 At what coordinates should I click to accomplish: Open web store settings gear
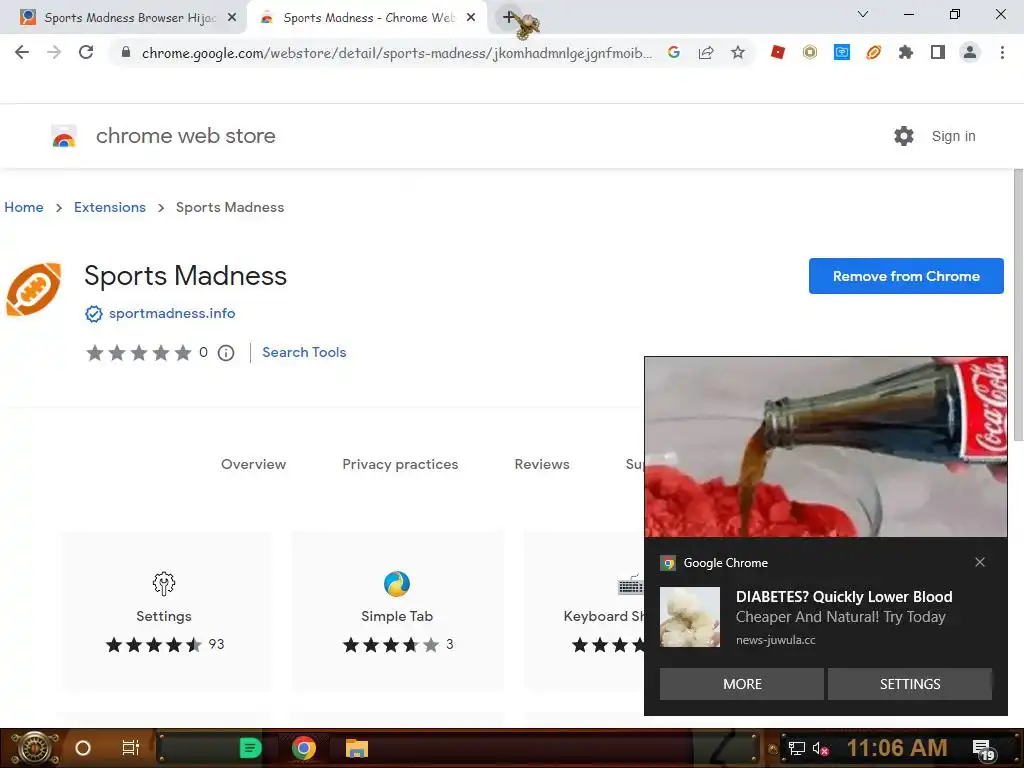click(904, 136)
